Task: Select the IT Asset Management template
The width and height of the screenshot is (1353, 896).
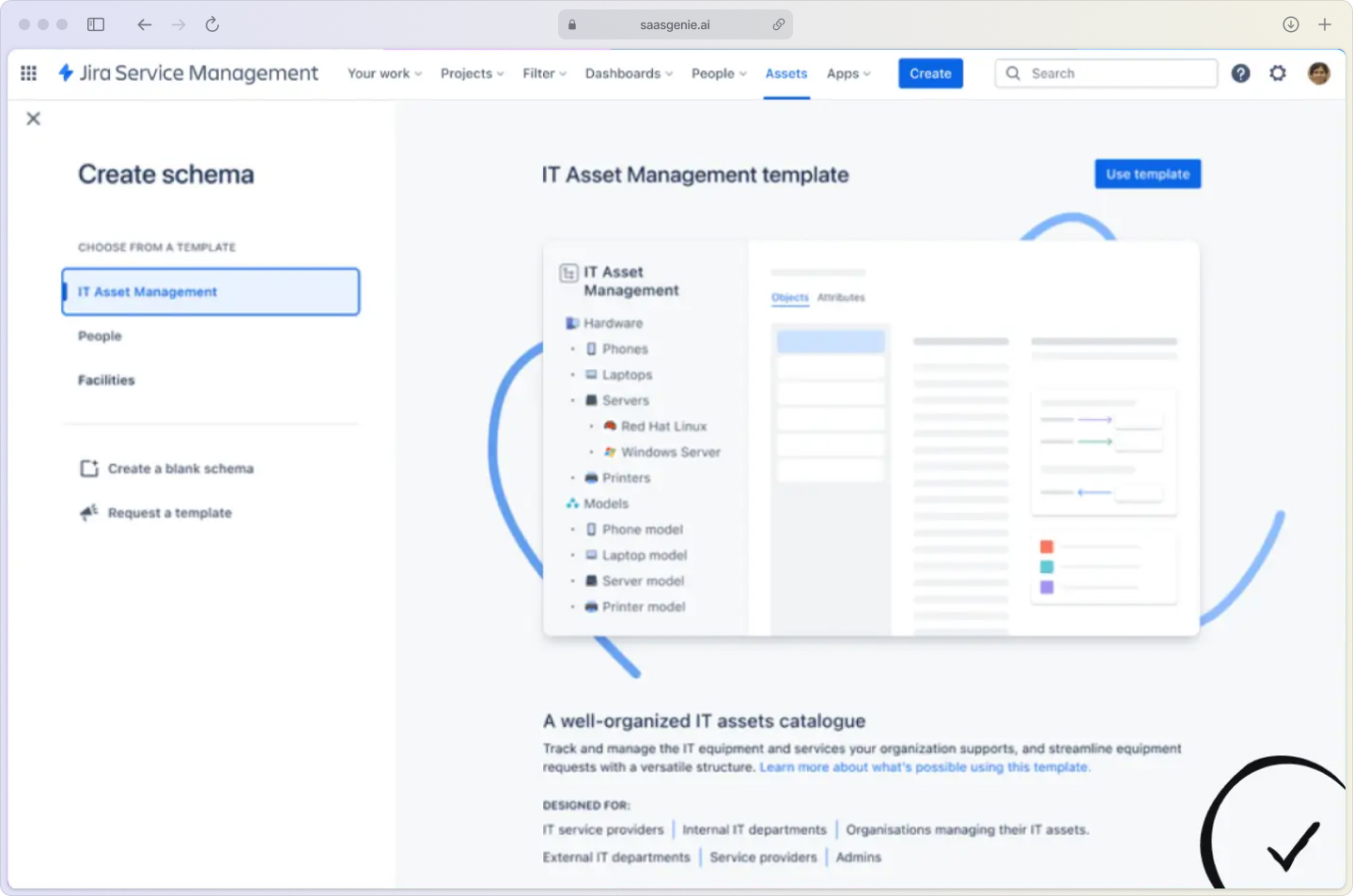Action: [x=210, y=292]
